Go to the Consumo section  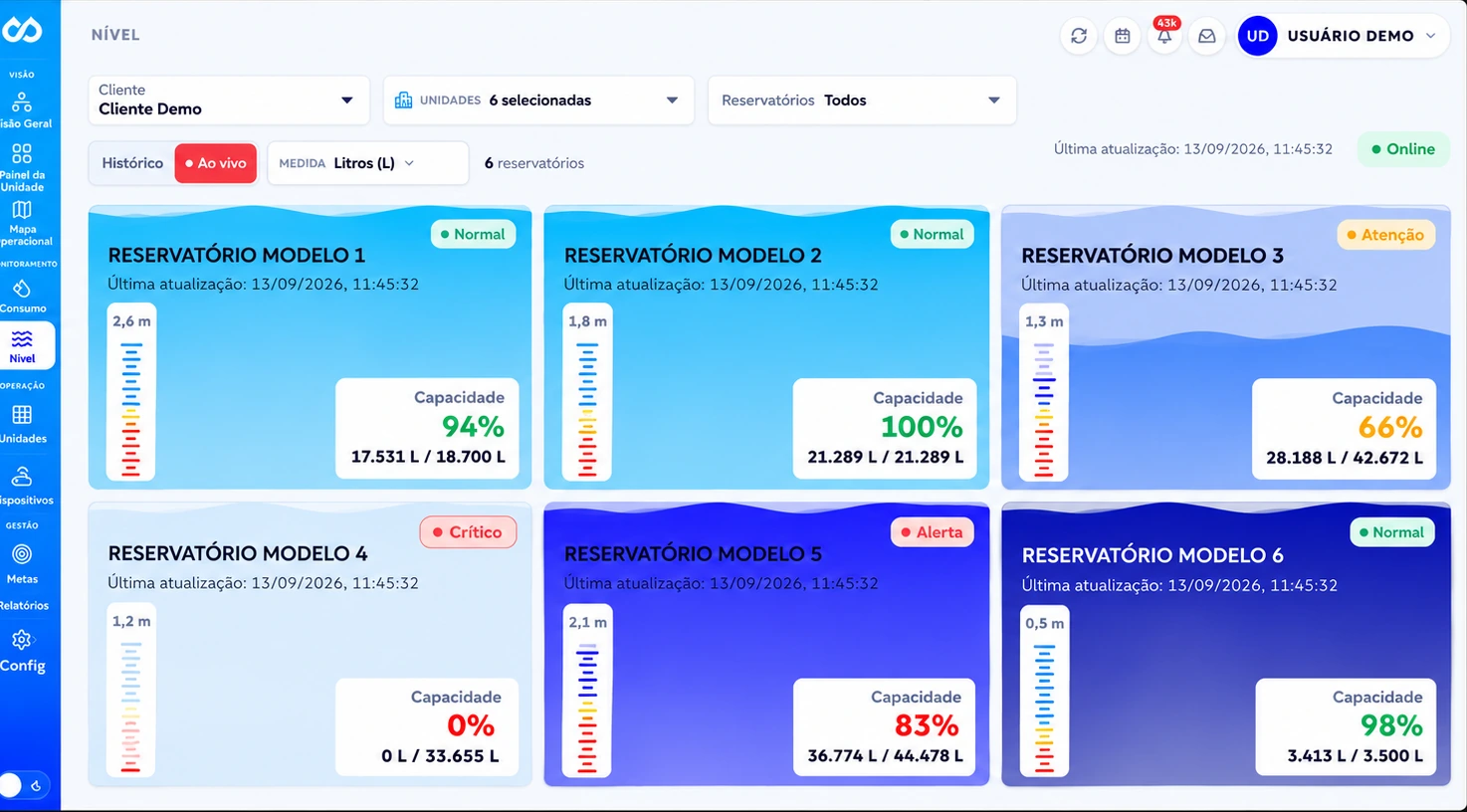point(22,297)
